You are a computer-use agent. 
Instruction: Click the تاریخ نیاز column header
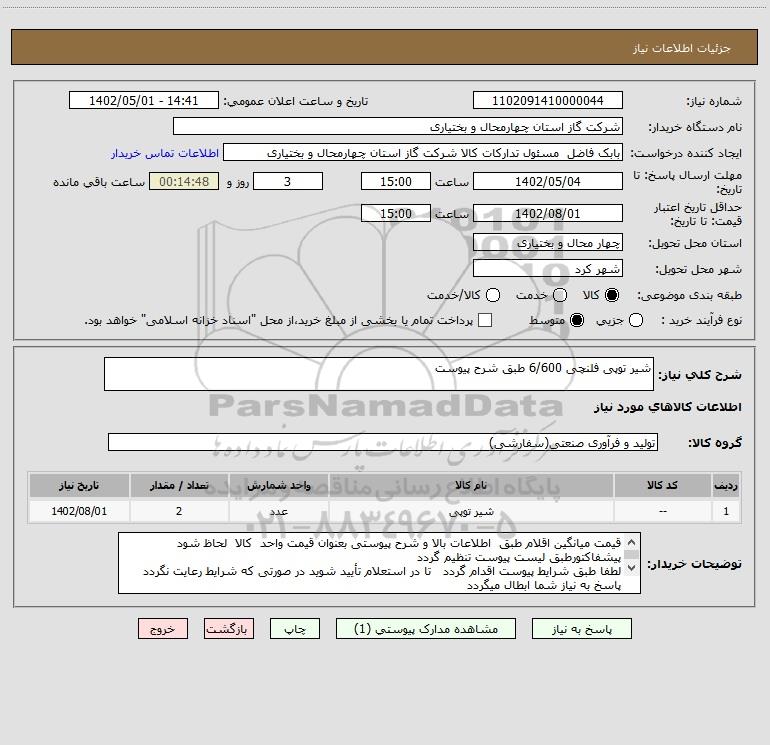click(x=79, y=485)
